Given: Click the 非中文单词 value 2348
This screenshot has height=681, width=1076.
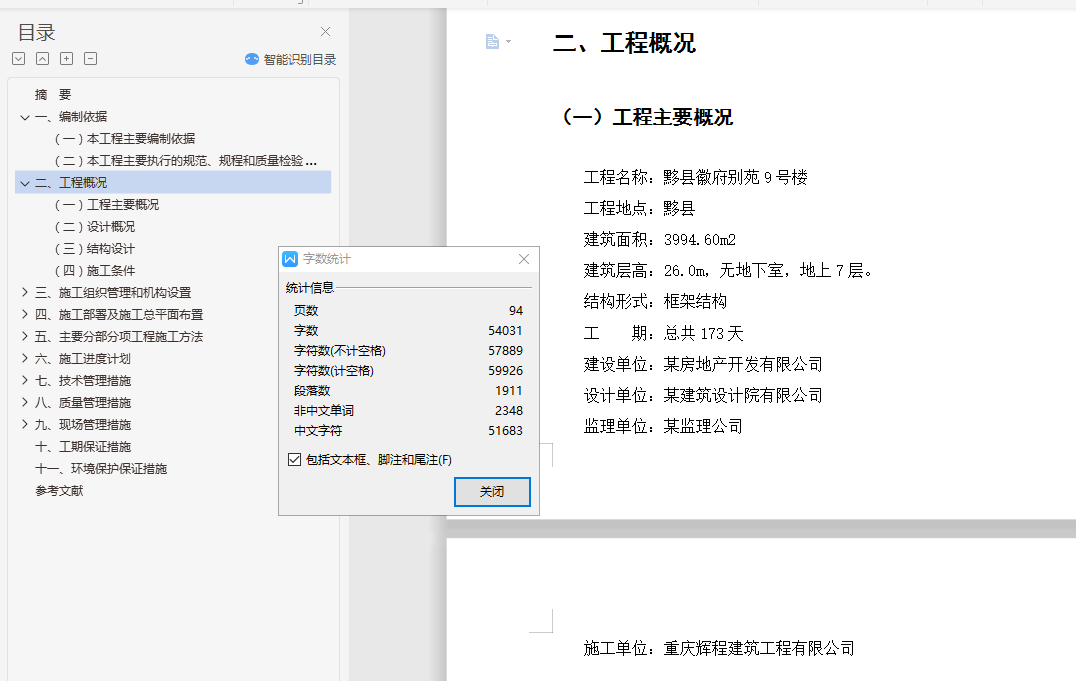Looking at the screenshot, I should [x=508, y=411].
